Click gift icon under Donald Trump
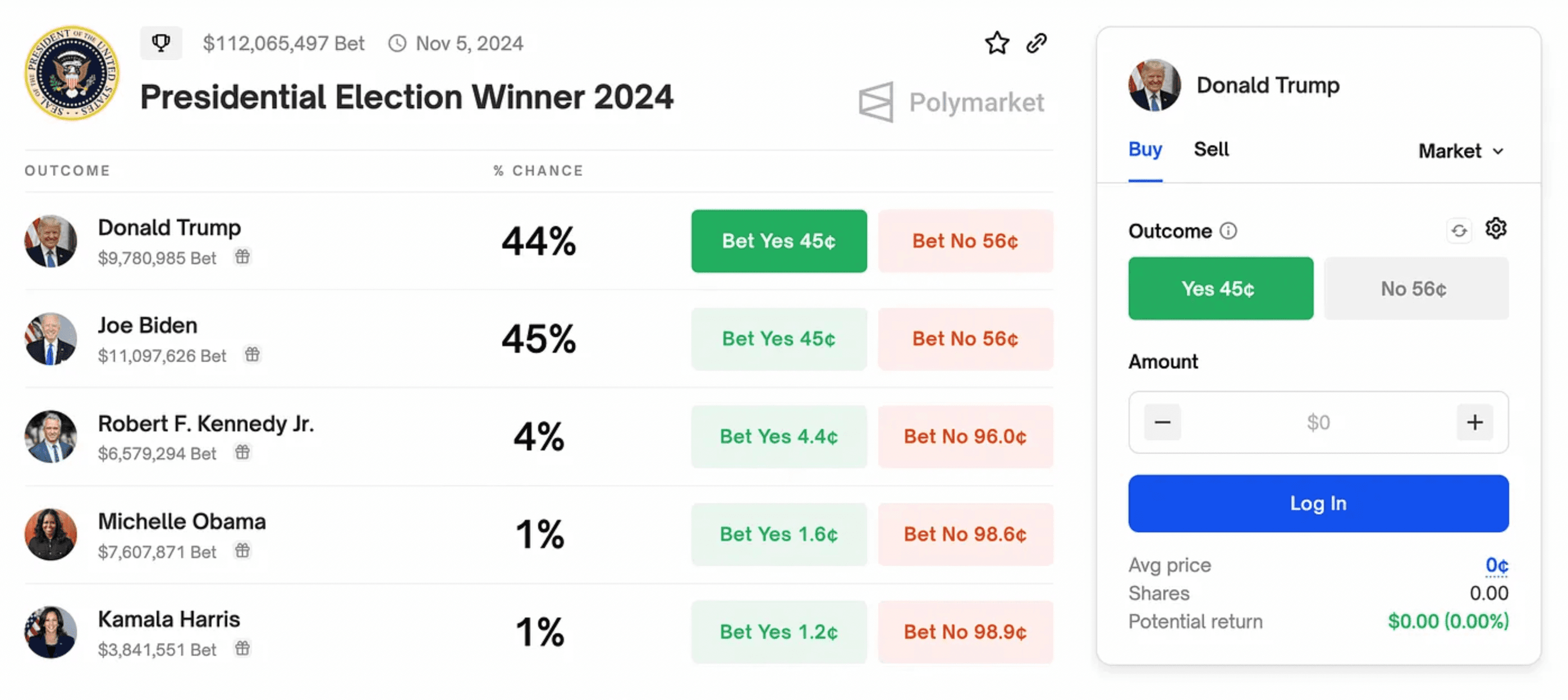Image resolution: width=1568 pixels, height=700 pixels. (x=242, y=257)
